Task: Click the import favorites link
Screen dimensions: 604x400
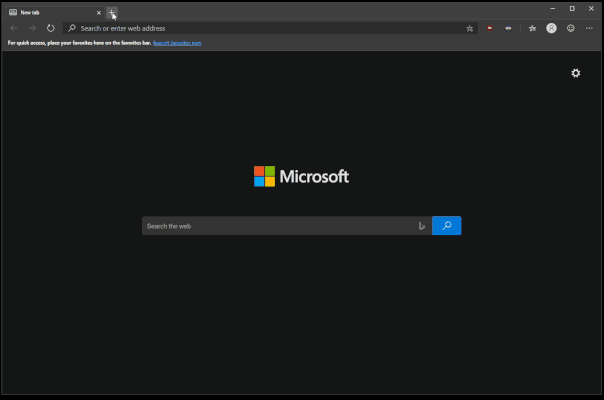Action: pos(177,43)
